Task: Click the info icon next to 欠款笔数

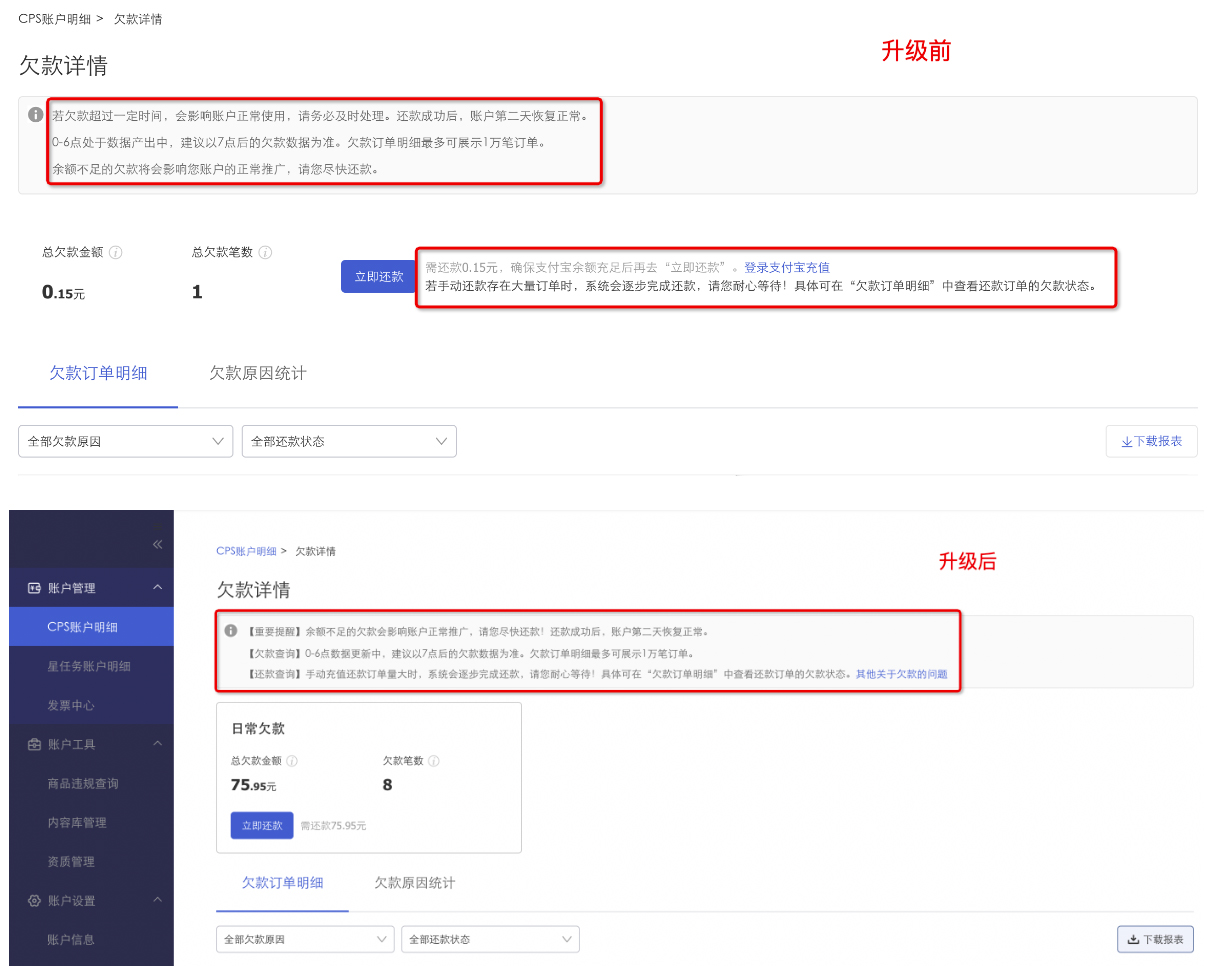Action: click(x=434, y=761)
